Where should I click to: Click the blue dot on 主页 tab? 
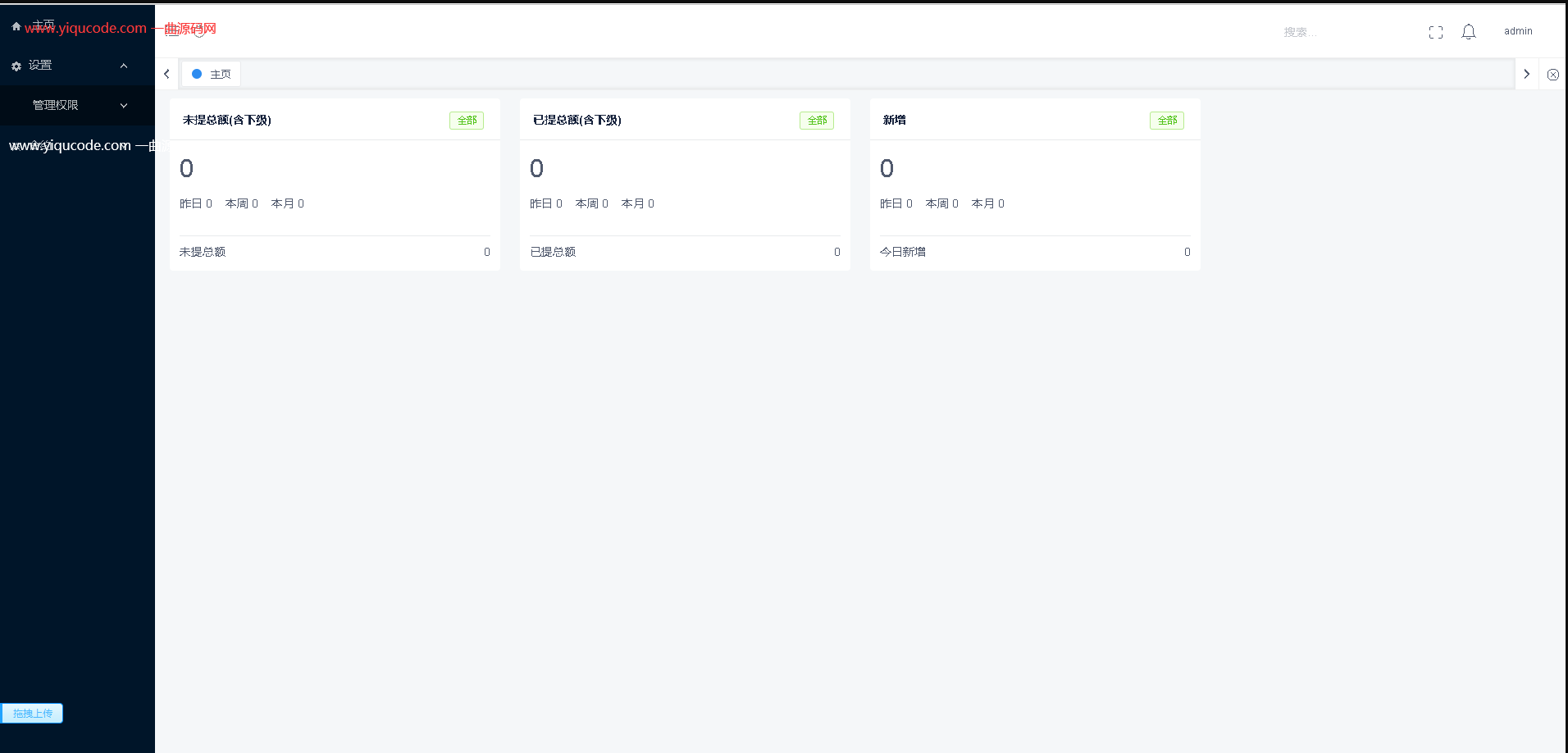tap(197, 74)
